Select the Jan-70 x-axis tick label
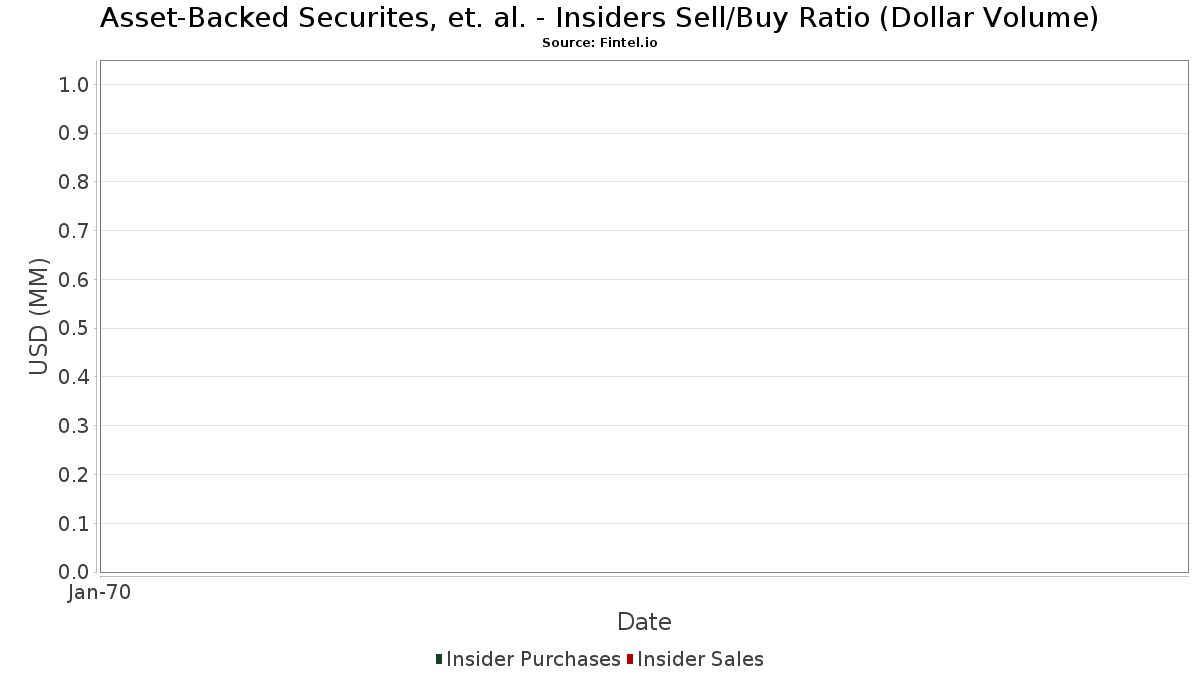This screenshot has height=675, width=1200. [x=99, y=592]
